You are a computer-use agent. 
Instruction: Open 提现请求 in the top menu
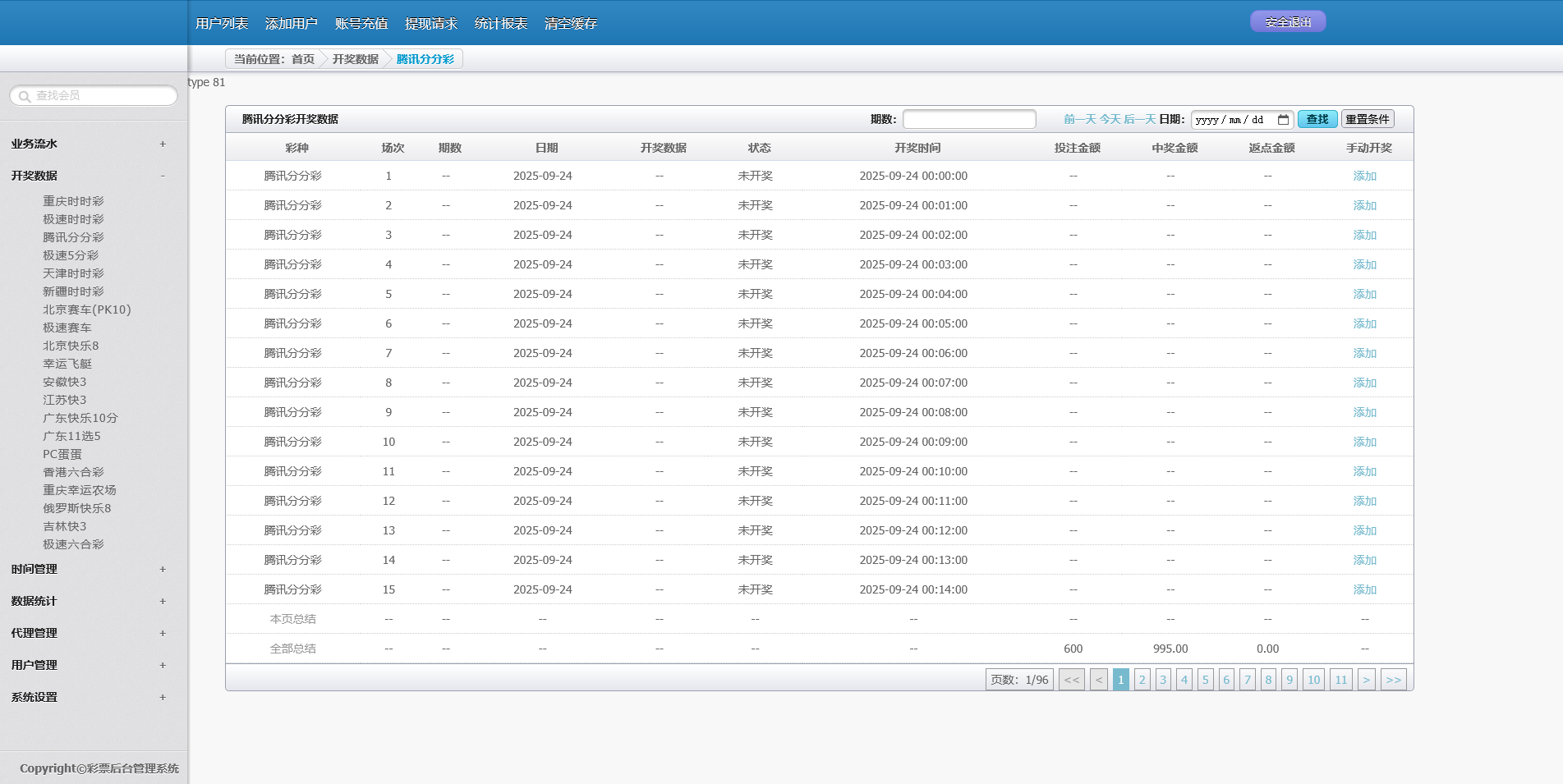click(x=431, y=24)
